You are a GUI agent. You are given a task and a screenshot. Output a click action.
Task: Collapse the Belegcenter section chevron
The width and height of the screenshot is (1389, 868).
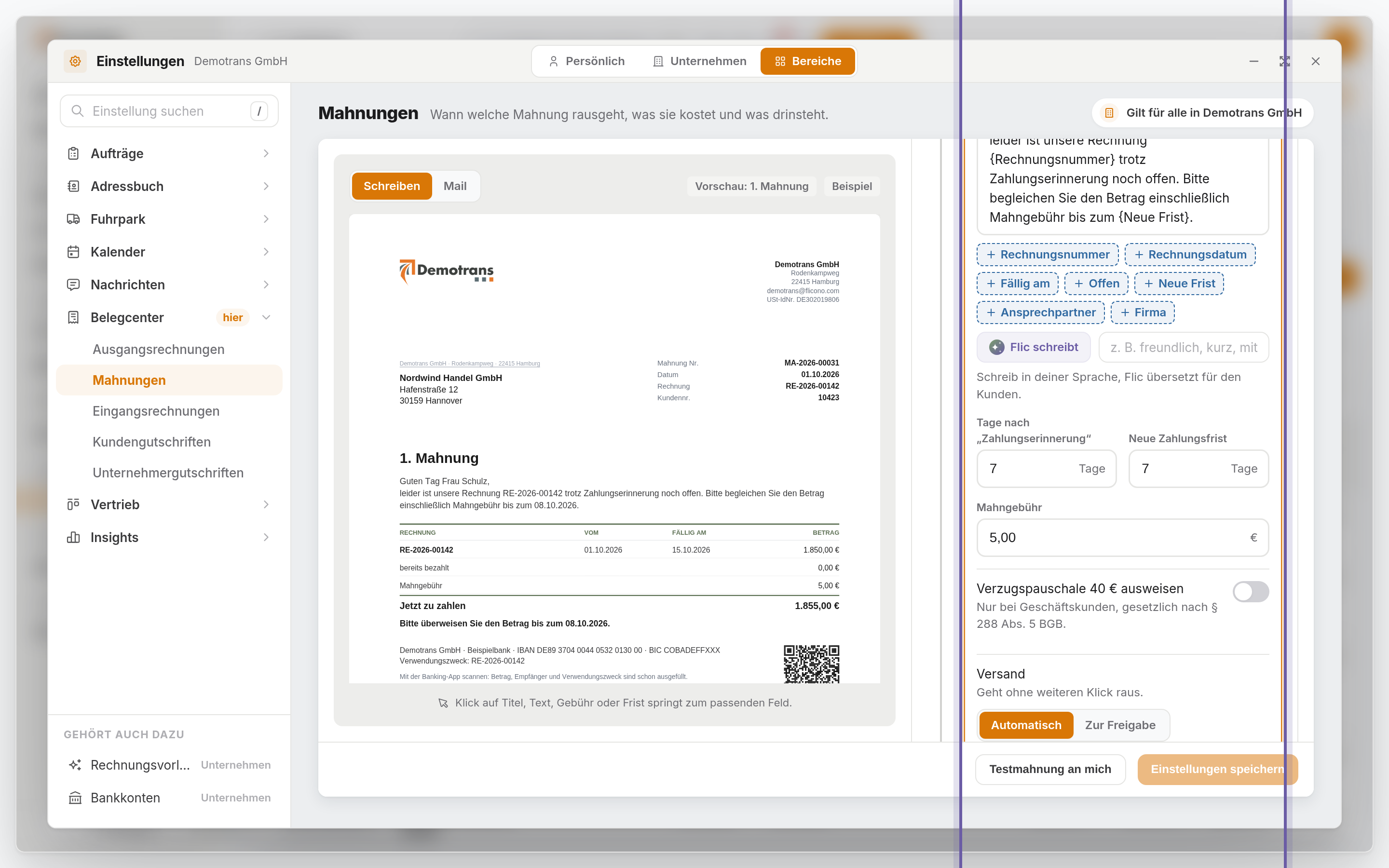pos(266,317)
